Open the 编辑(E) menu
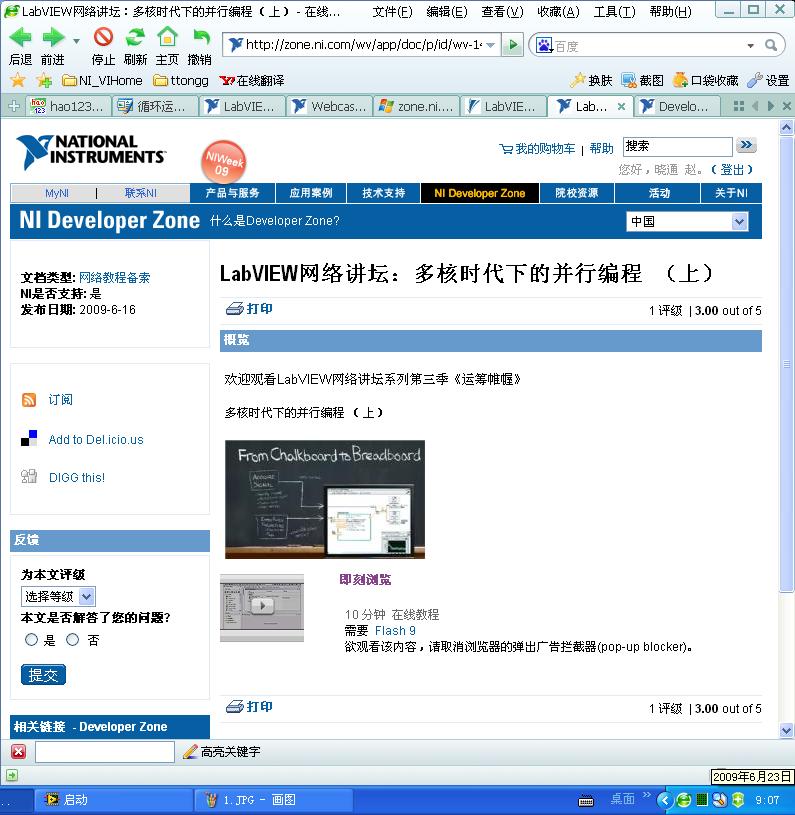This screenshot has height=815, width=795. (446, 11)
